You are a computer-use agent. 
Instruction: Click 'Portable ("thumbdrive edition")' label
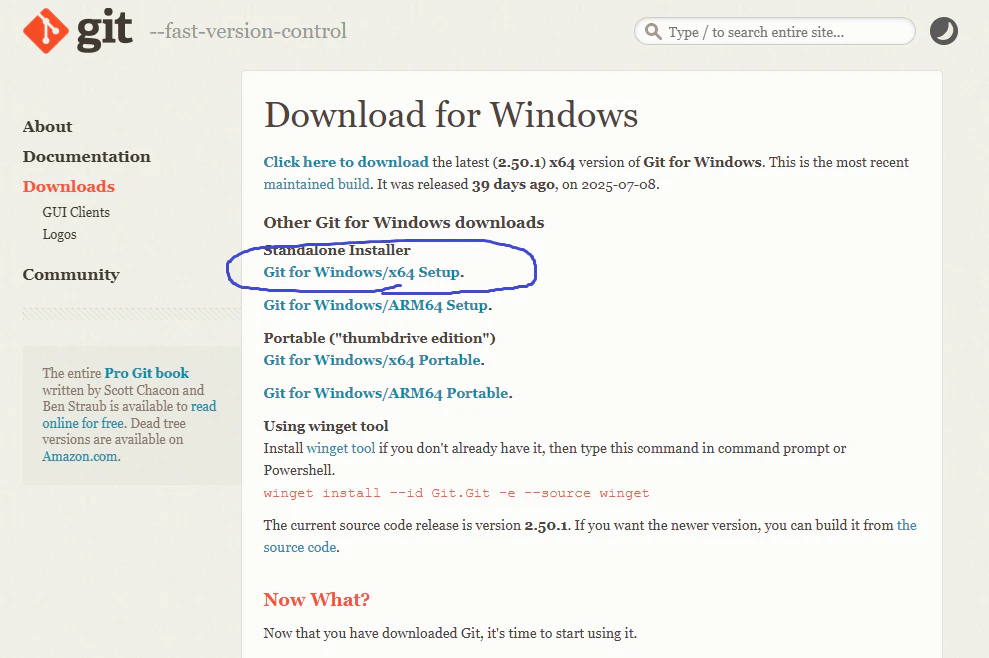coord(380,338)
